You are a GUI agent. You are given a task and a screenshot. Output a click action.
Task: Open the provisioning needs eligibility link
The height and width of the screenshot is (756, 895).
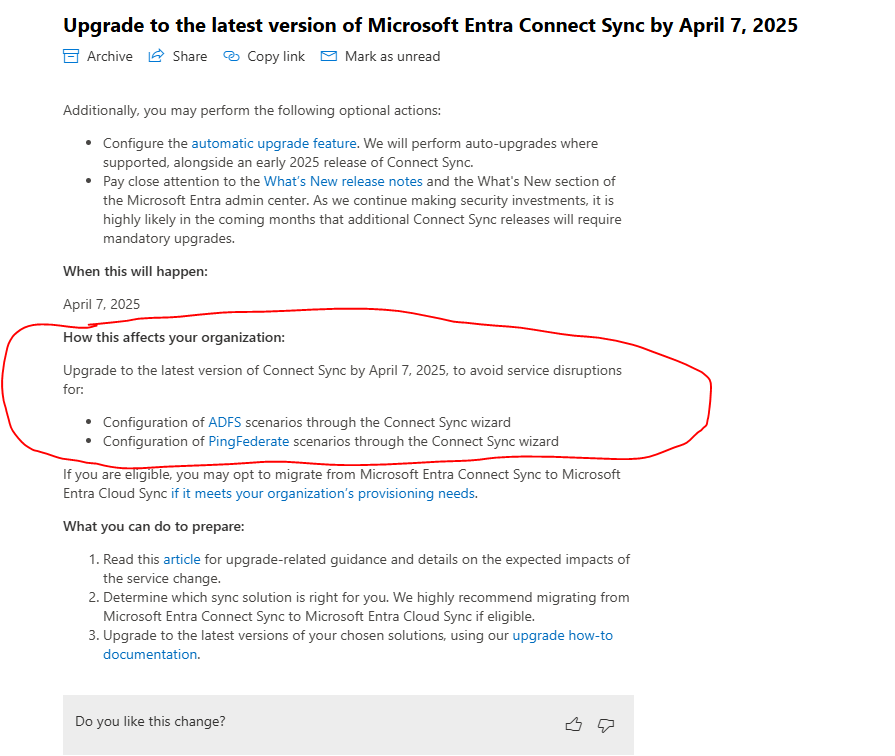coord(322,493)
